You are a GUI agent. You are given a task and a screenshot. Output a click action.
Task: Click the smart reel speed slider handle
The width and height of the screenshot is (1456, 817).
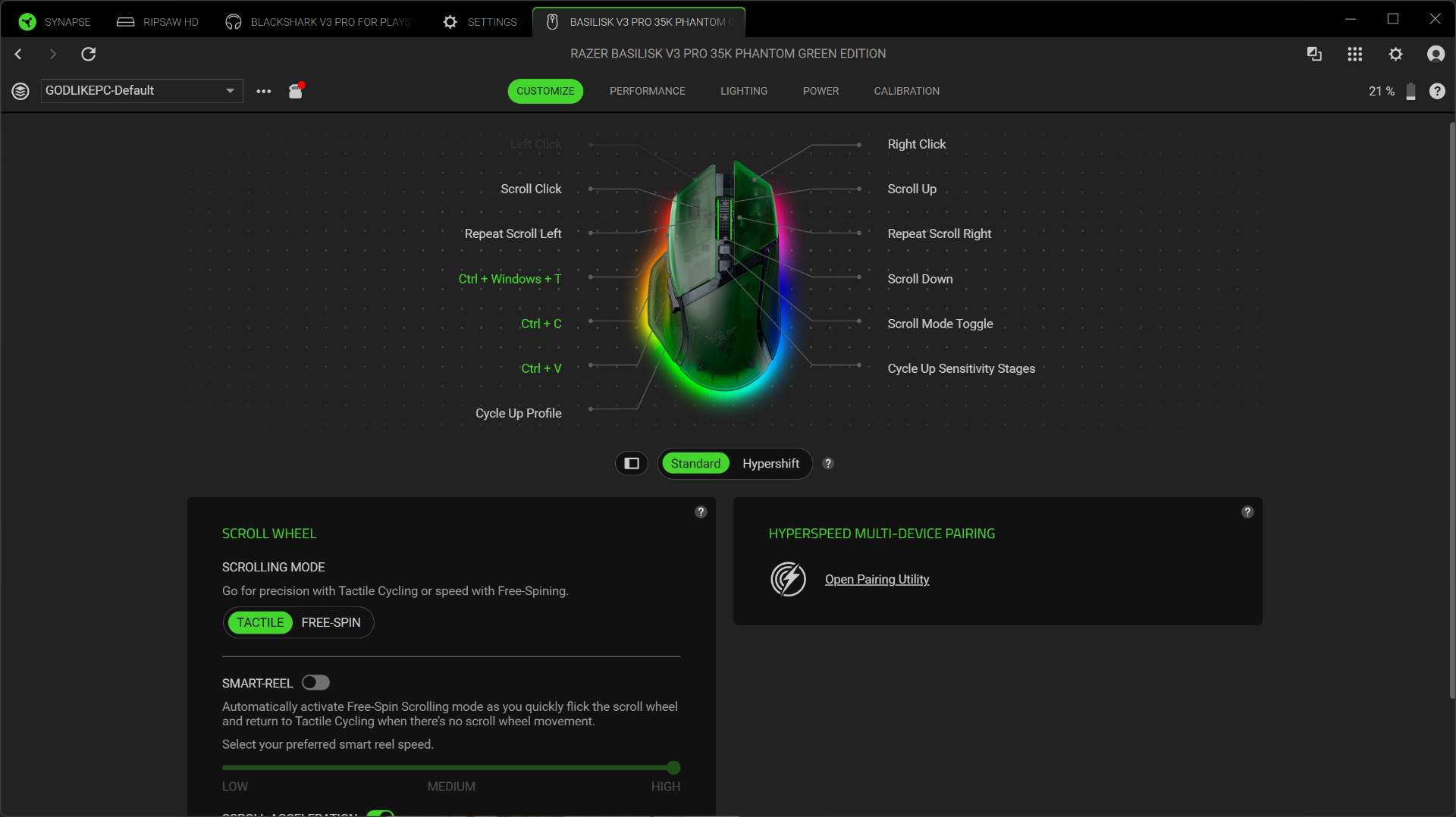coord(673,768)
